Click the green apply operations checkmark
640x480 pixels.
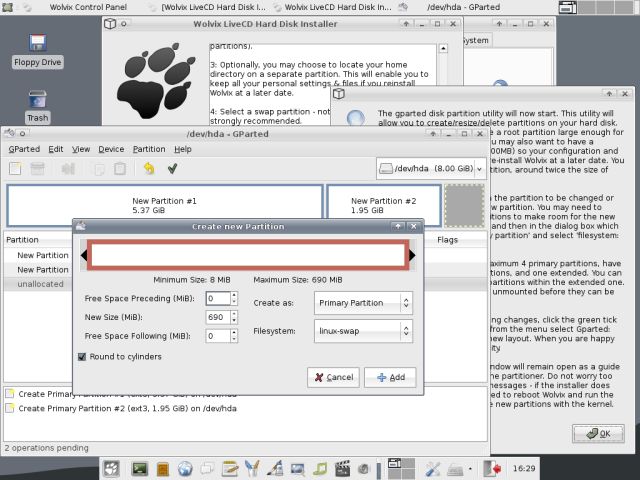173,169
